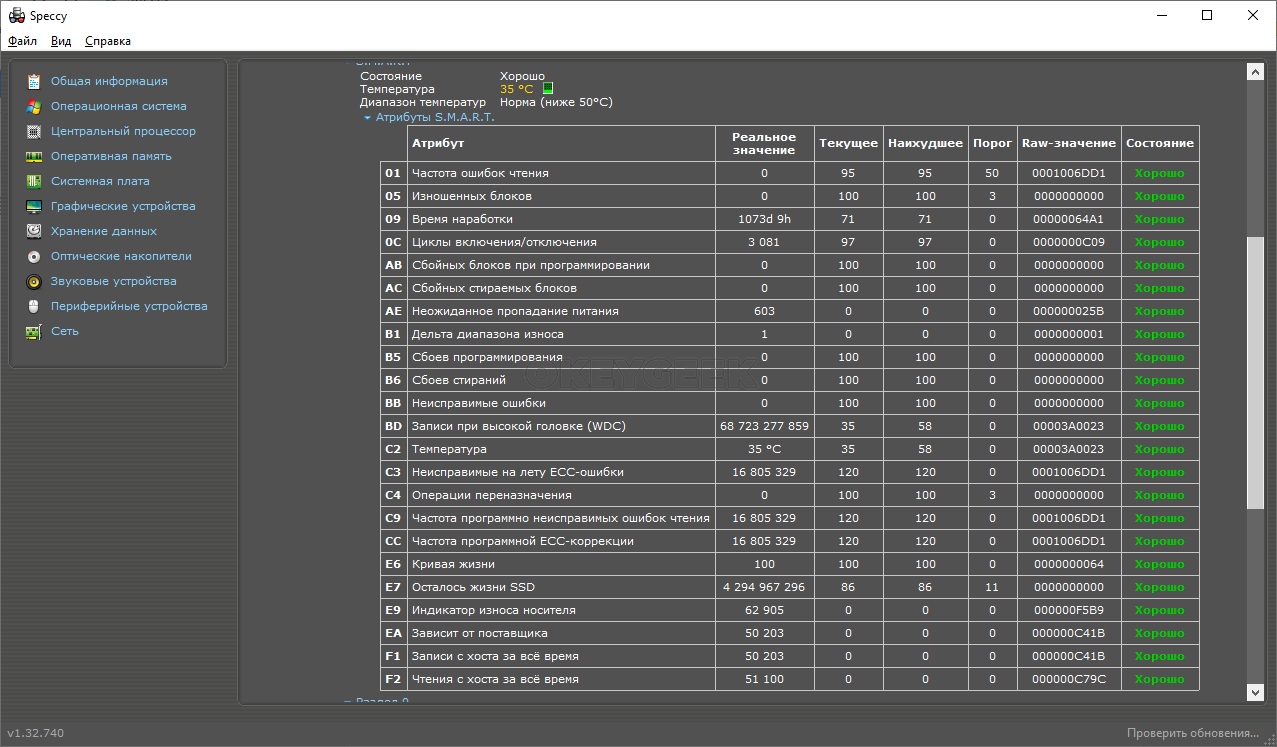Click the Системная плата motherboard icon

[34, 181]
